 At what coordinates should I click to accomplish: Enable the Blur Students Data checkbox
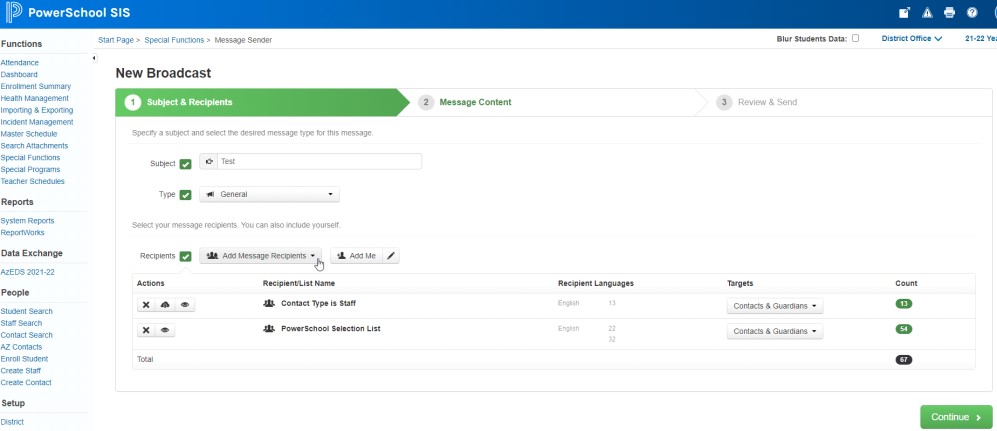pyautogui.click(x=855, y=39)
